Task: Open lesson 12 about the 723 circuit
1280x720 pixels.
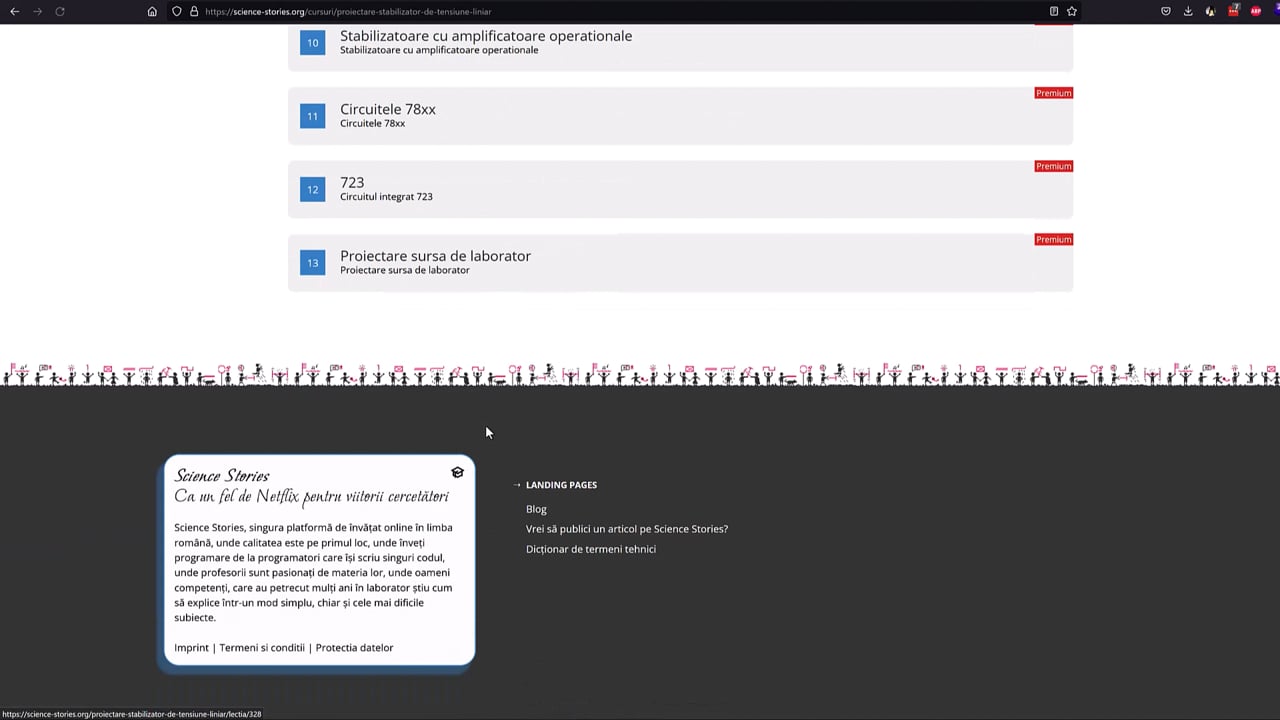Action: (x=680, y=189)
